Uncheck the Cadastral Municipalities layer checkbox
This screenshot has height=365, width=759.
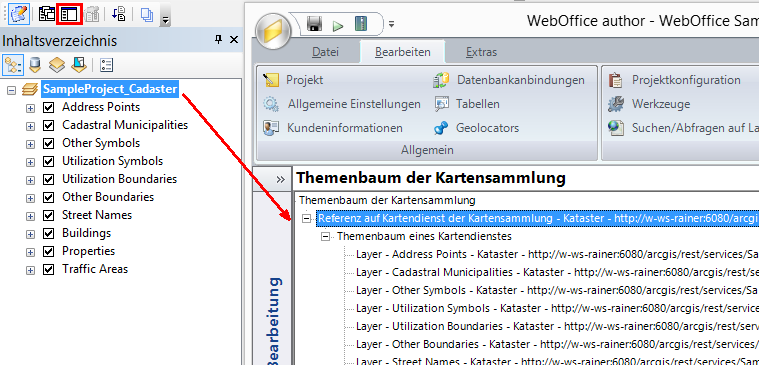tap(48, 125)
